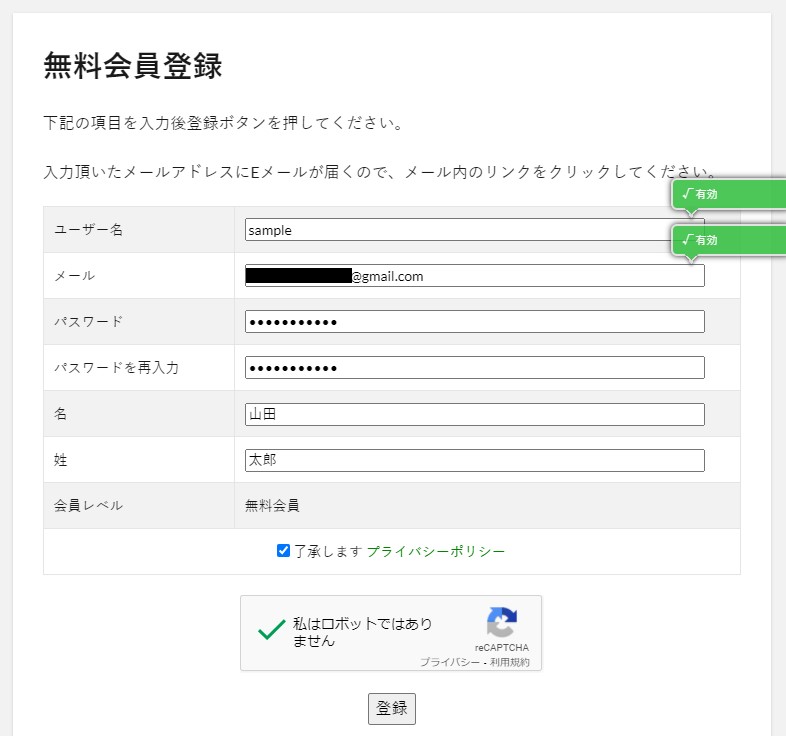Click the パスワードを再入力 confirmation field

[474, 368]
